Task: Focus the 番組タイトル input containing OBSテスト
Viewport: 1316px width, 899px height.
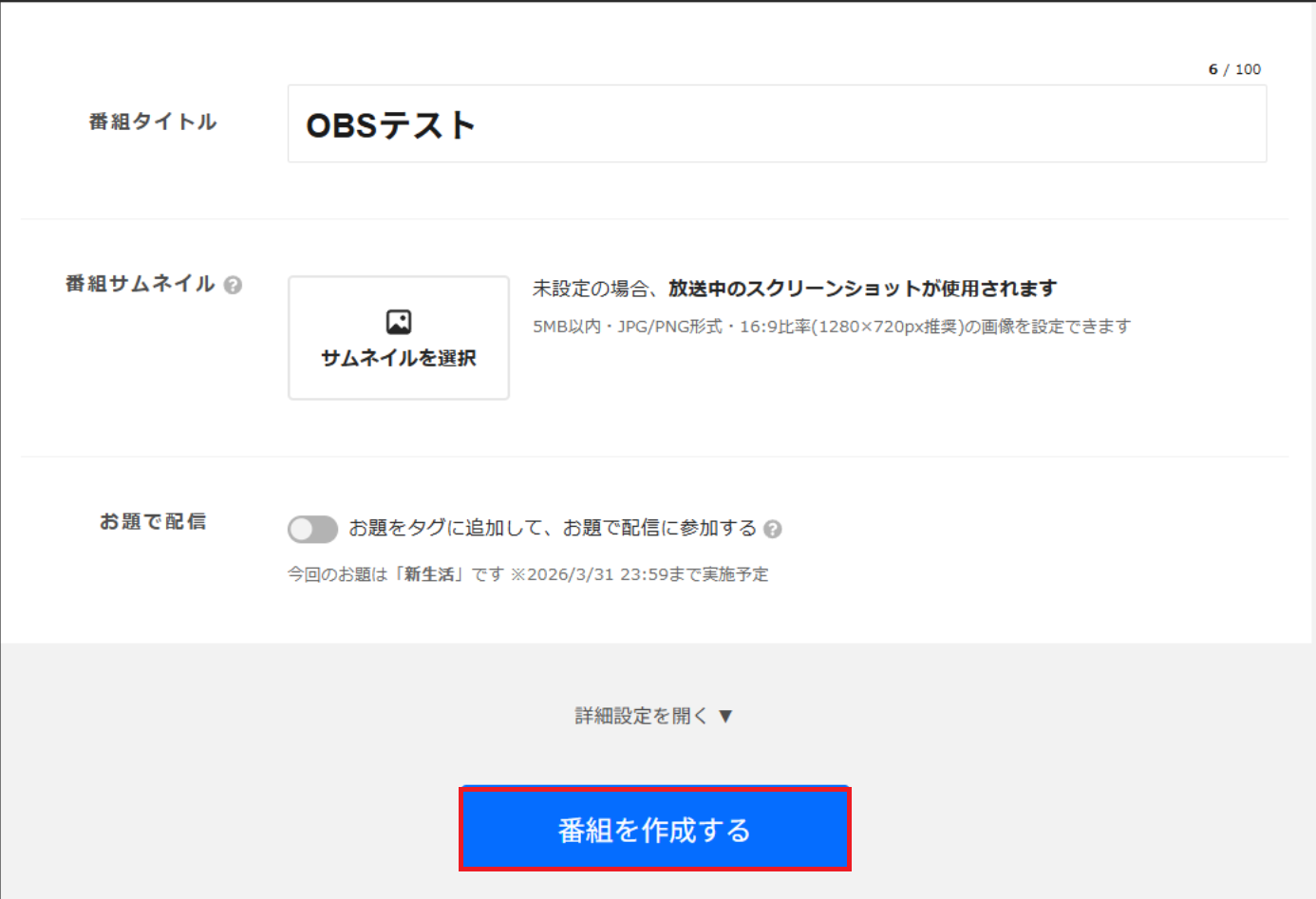Action: [x=776, y=124]
